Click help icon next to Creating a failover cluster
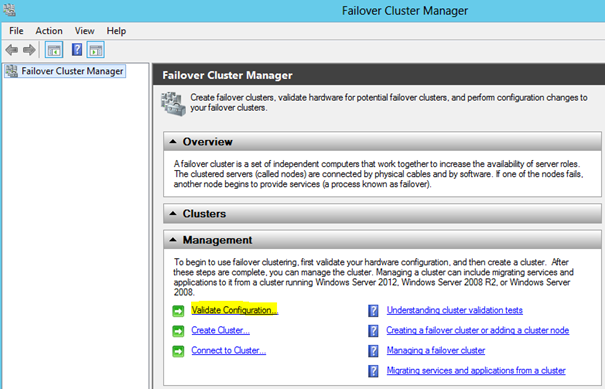Image resolution: width=605 pixels, height=389 pixels. click(373, 331)
